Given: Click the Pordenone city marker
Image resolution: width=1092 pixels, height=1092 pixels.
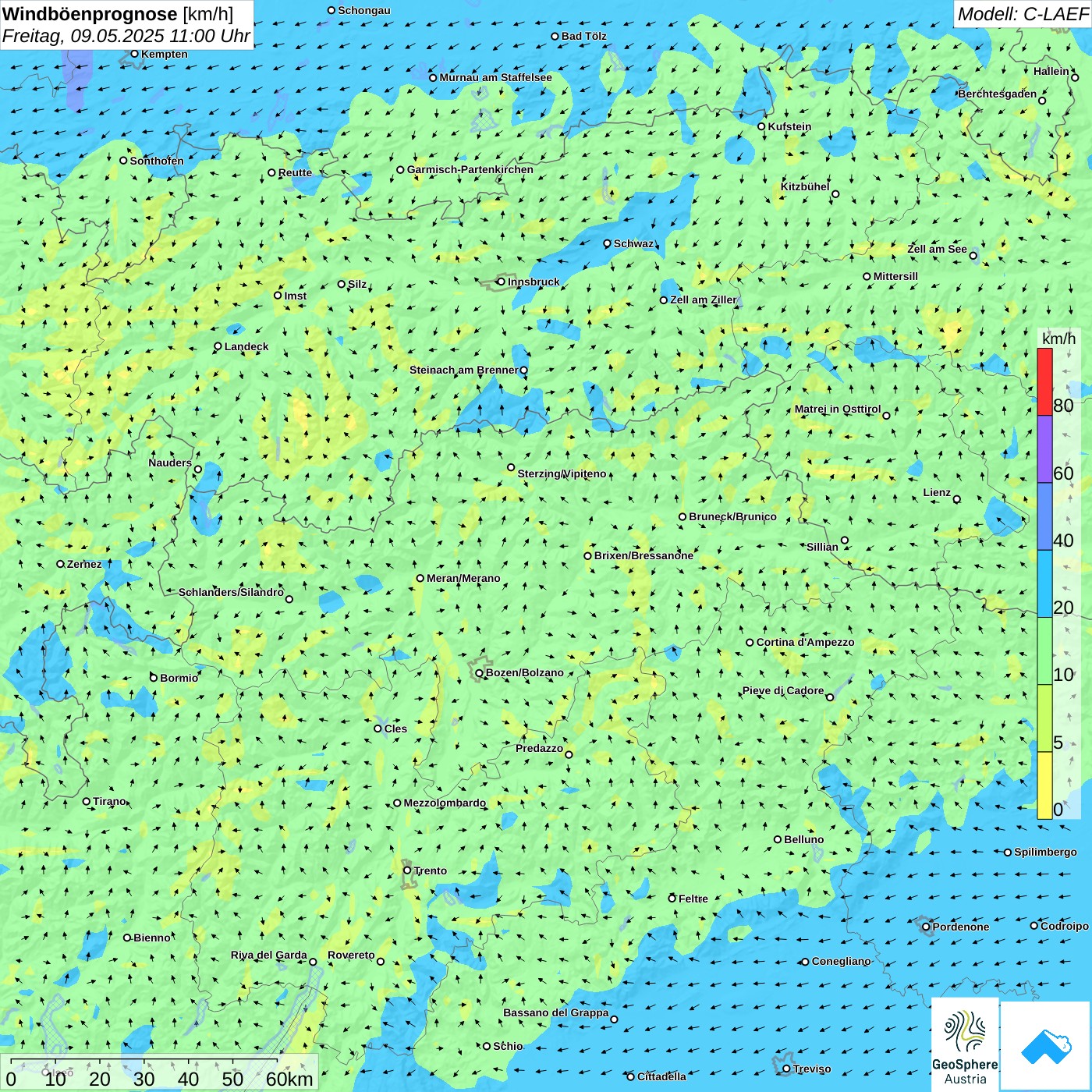Looking at the screenshot, I should pos(927,927).
